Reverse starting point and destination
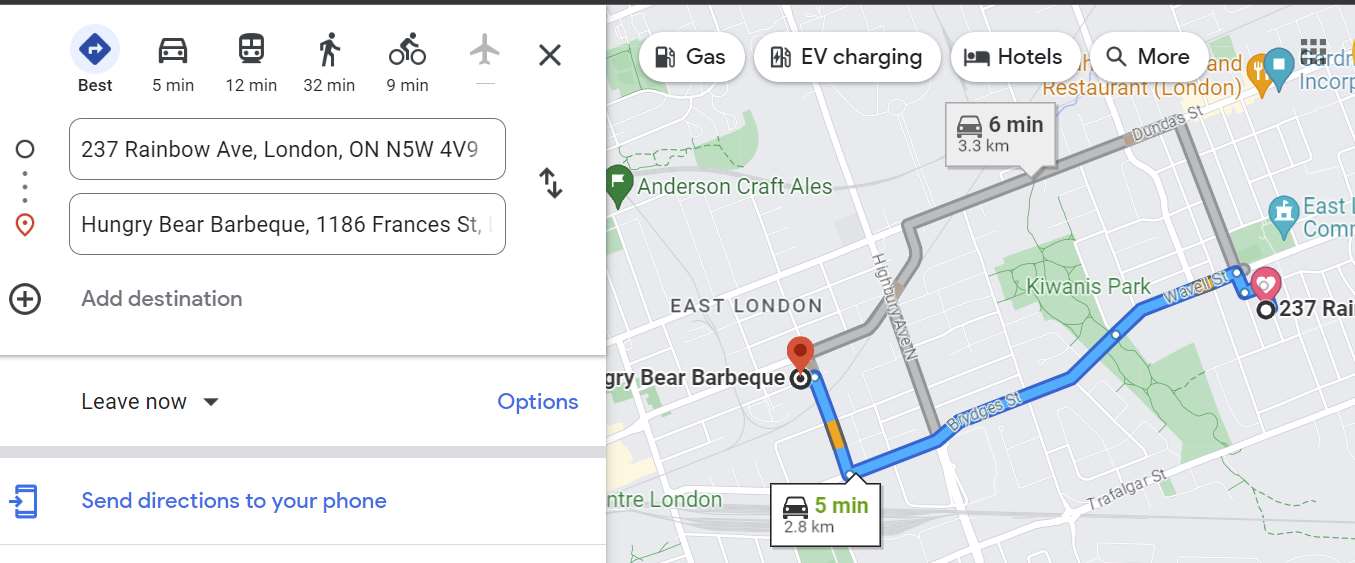1355x563 pixels. pyautogui.click(x=551, y=183)
